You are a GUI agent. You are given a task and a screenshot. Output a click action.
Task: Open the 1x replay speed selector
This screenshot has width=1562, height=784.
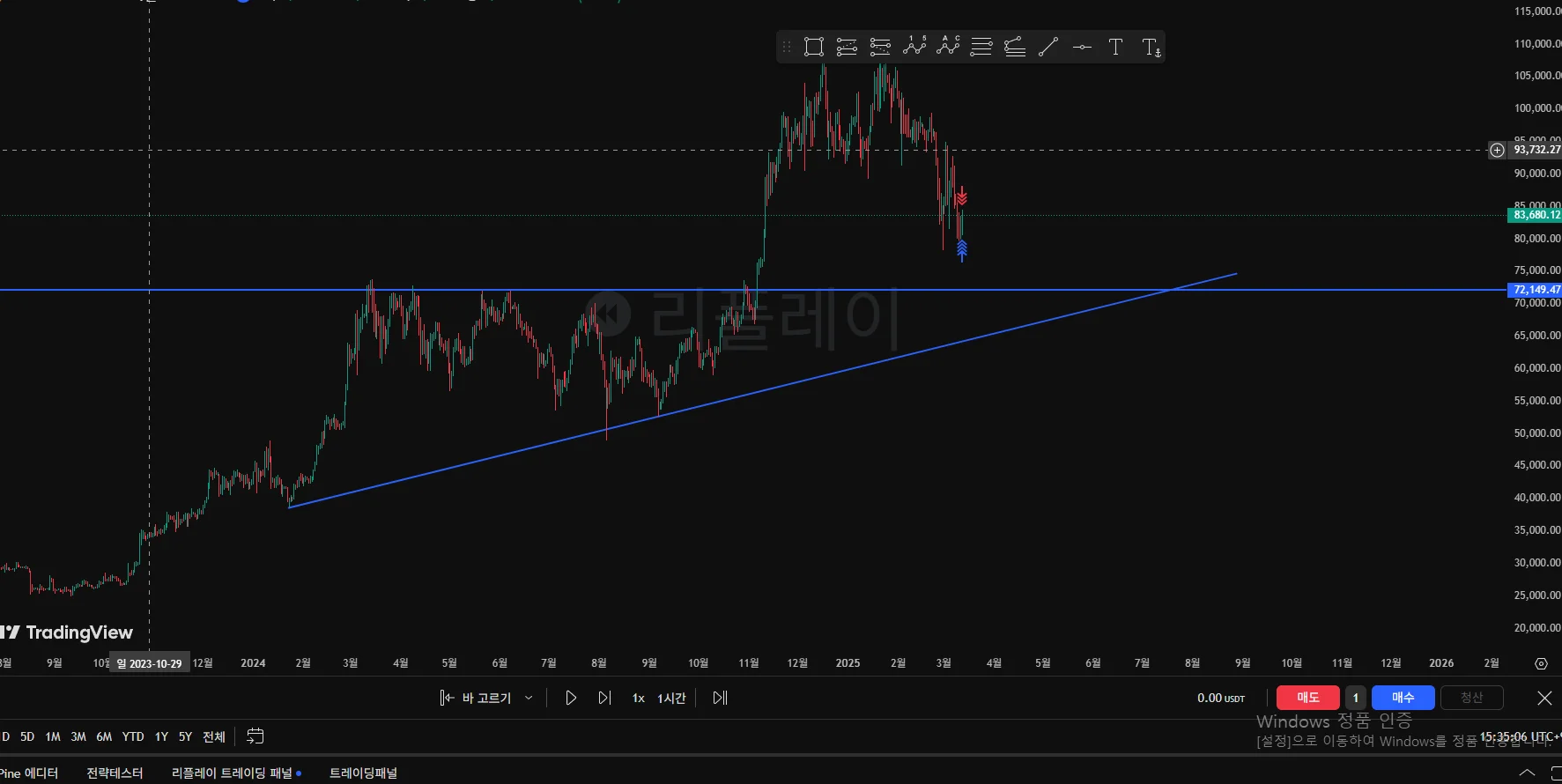pos(639,698)
